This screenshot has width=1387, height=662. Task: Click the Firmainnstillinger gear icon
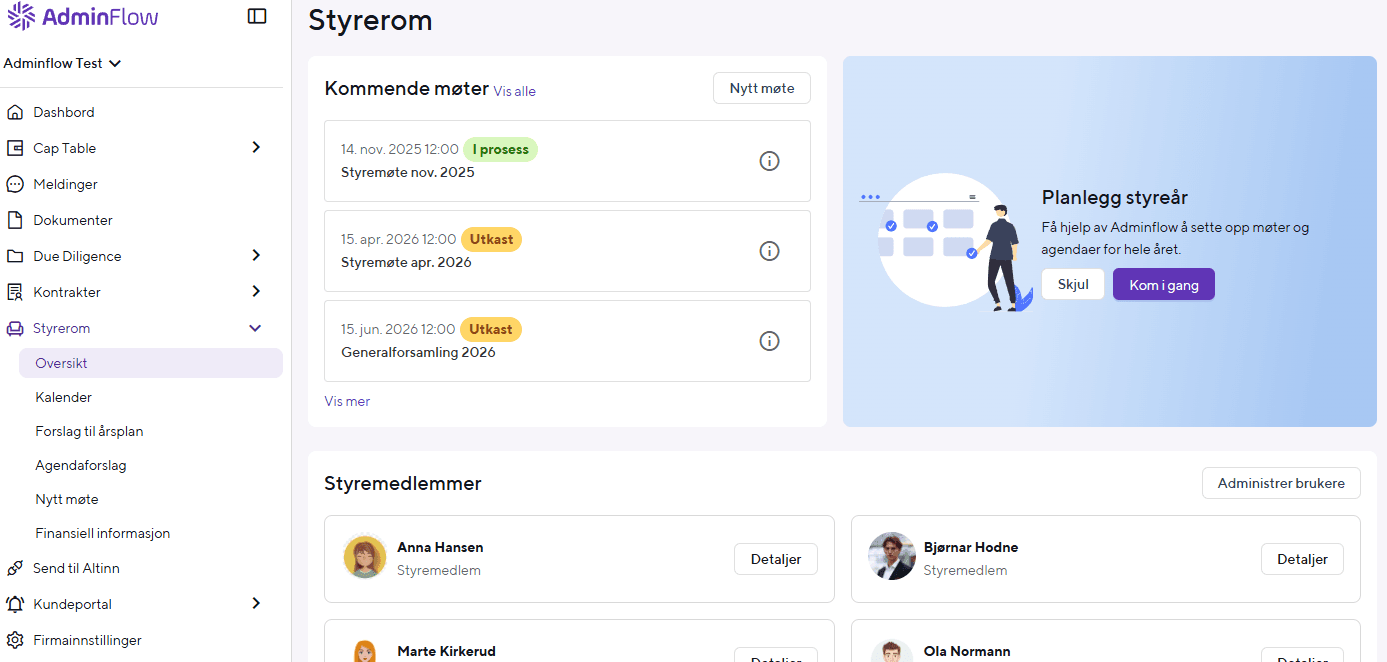[15, 640]
